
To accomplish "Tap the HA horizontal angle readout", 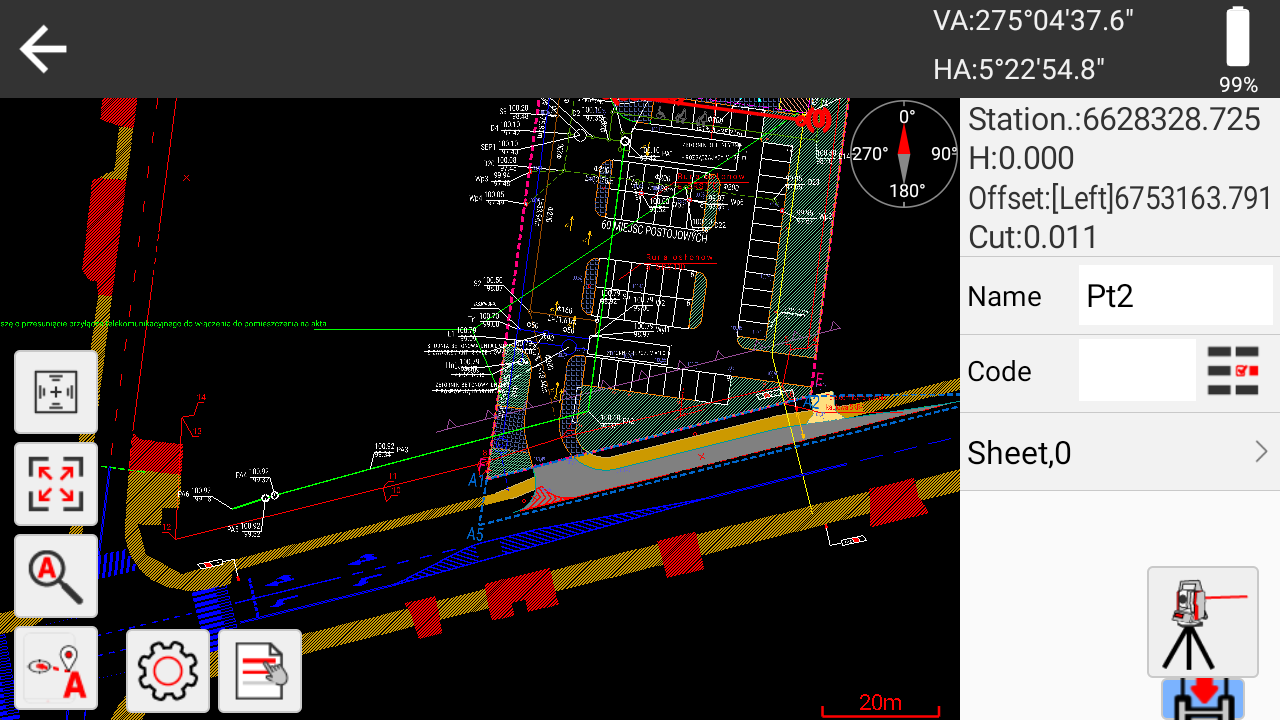I will click(x=1018, y=69).
